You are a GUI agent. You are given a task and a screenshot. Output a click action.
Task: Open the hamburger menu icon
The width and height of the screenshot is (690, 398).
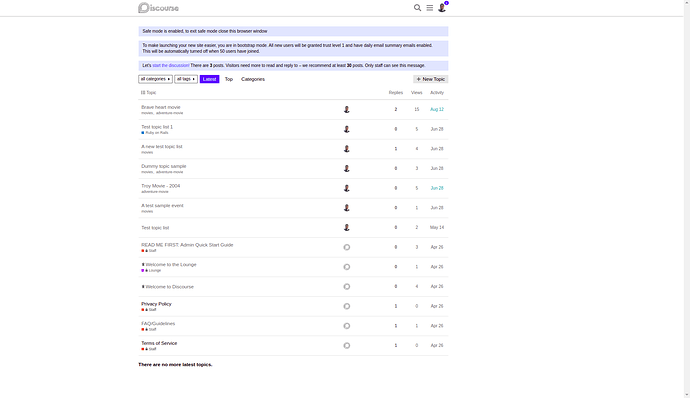click(x=429, y=7)
